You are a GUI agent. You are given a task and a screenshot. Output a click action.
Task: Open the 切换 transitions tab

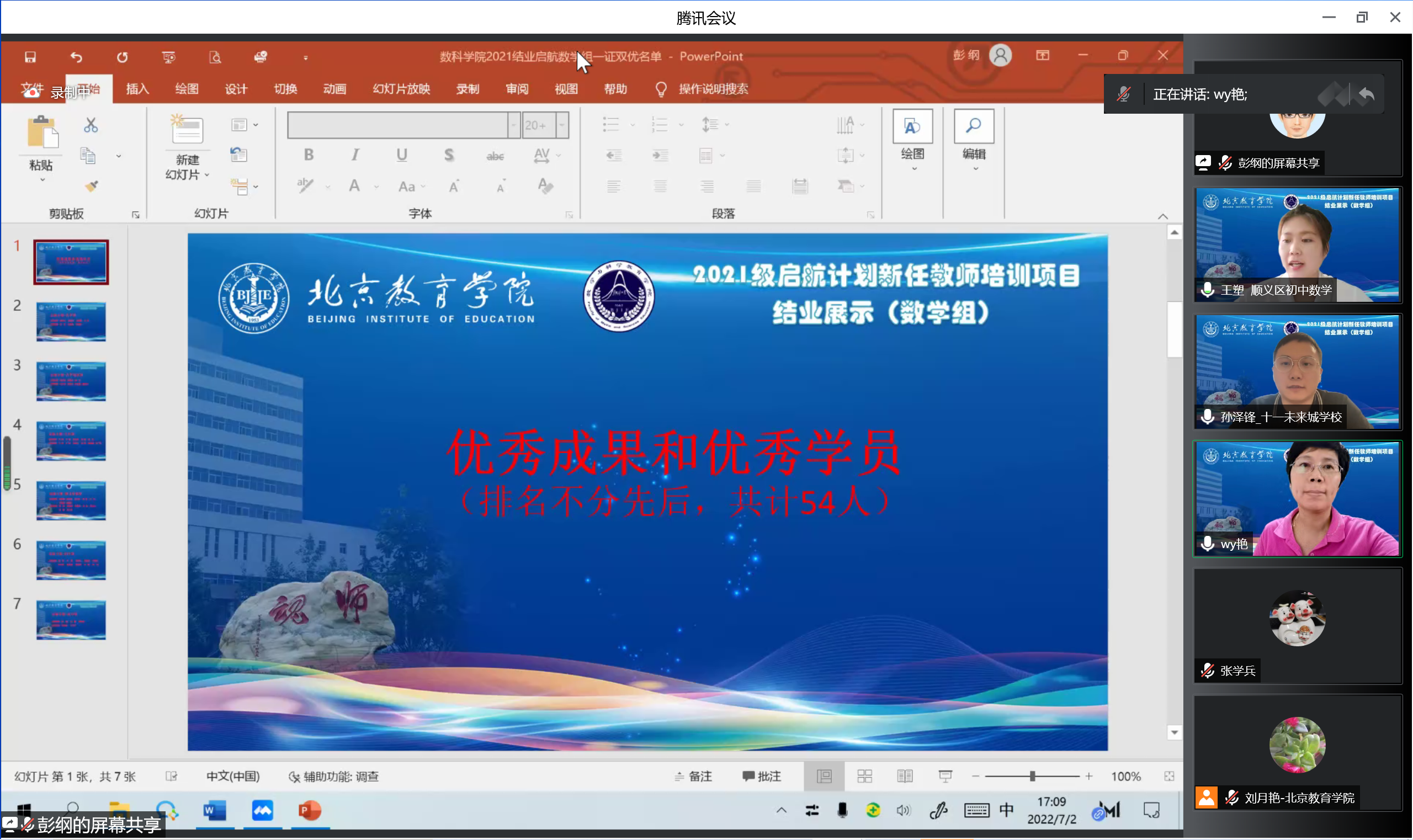285,89
